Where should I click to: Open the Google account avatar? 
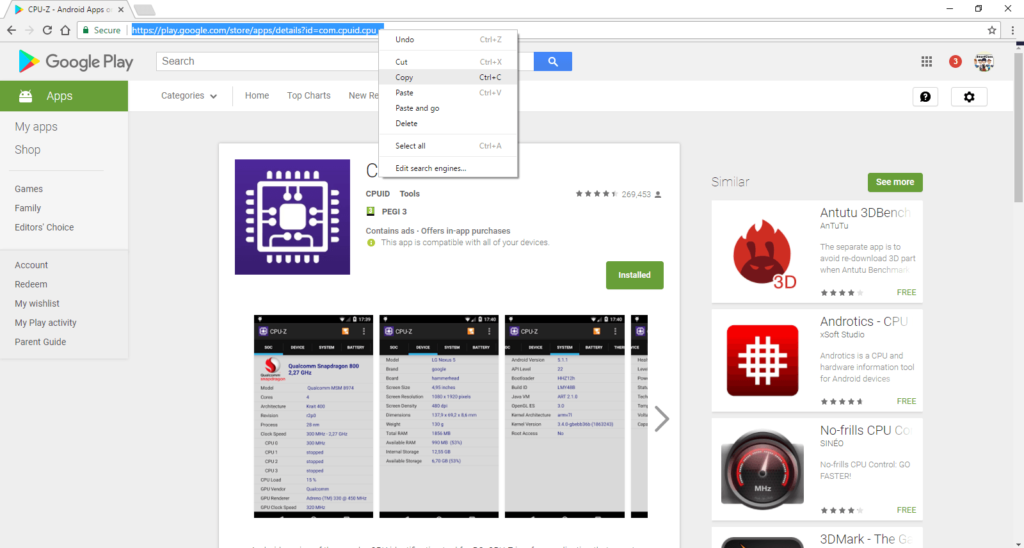click(x=984, y=61)
